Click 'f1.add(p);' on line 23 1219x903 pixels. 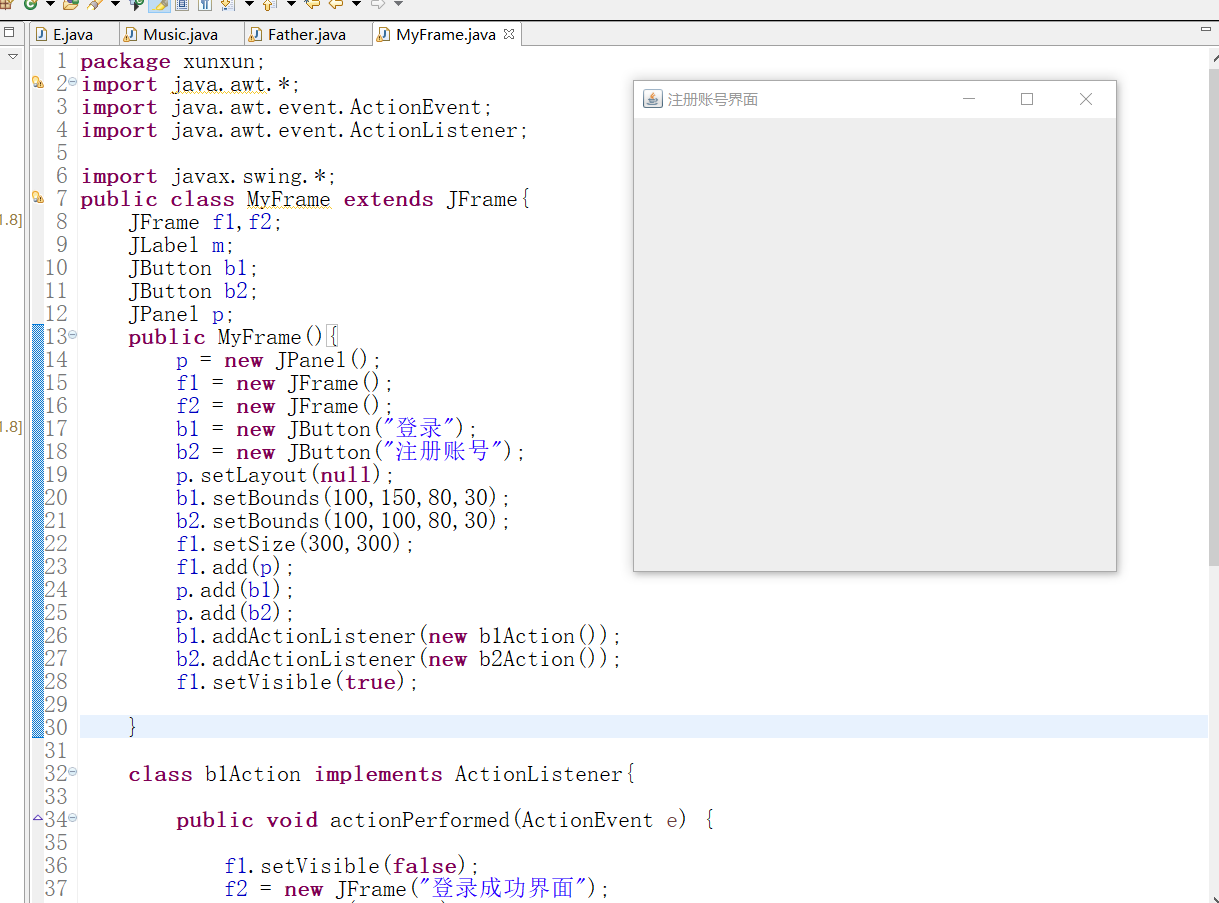tap(236, 567)
